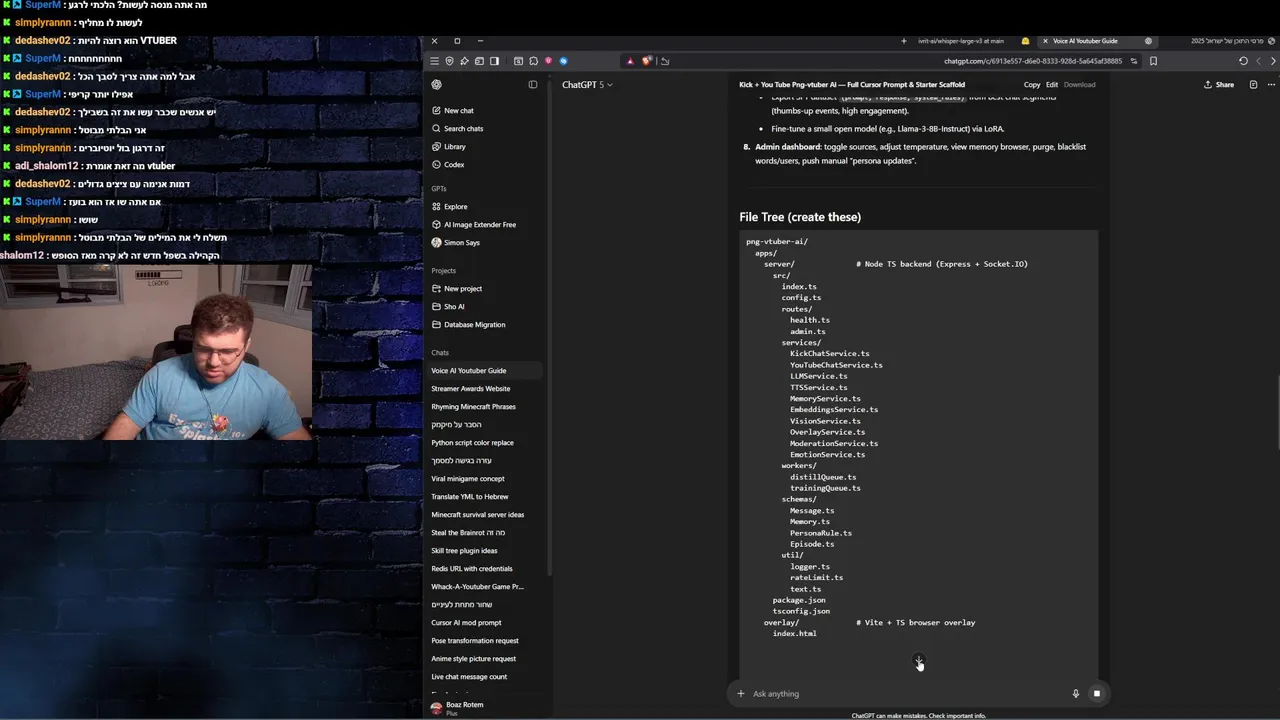Click Download in the canvas header
1280x720 pixels.
[x=1079, y=85]
